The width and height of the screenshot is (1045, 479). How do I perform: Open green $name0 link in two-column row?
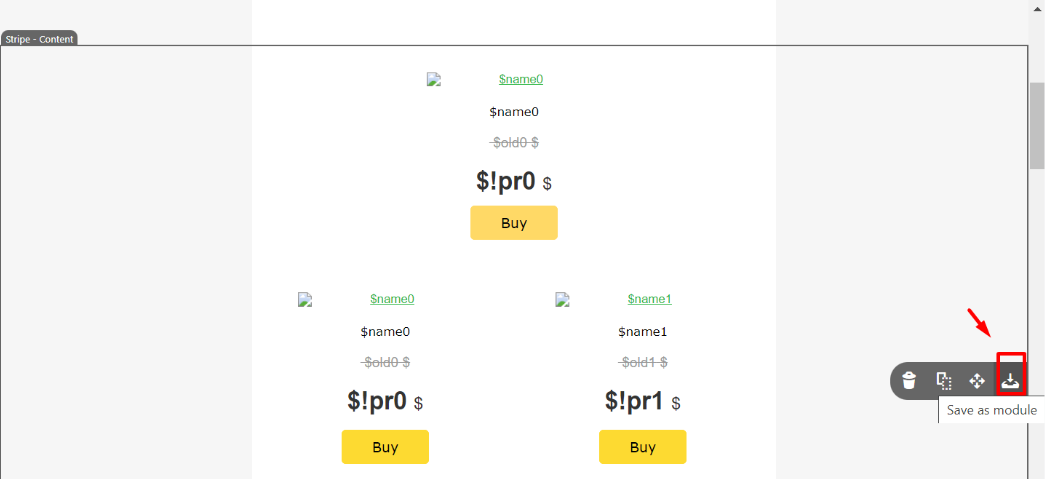coord(392,299)
